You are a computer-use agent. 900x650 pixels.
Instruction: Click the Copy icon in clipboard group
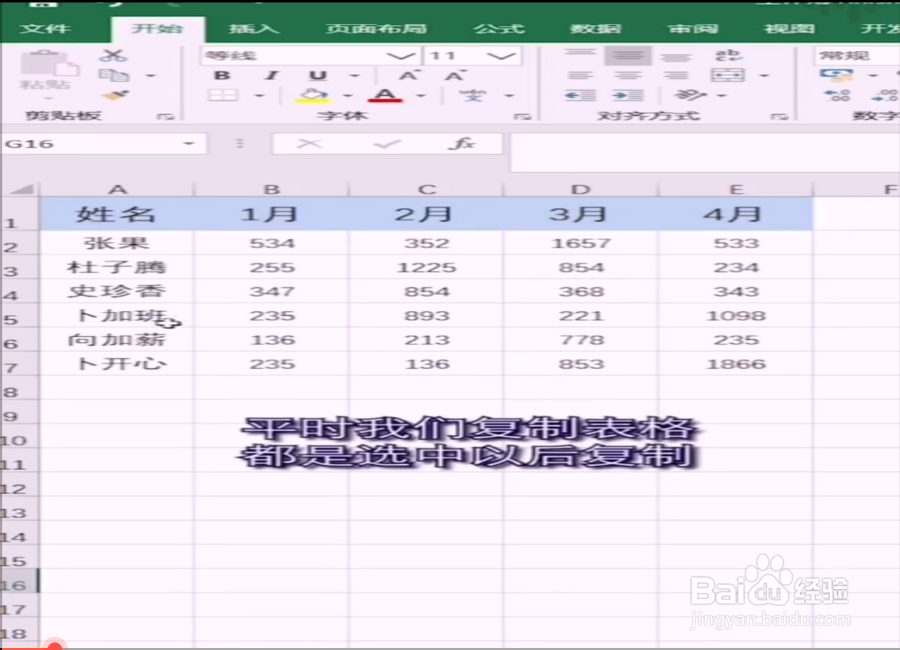(x=114, y=75)
